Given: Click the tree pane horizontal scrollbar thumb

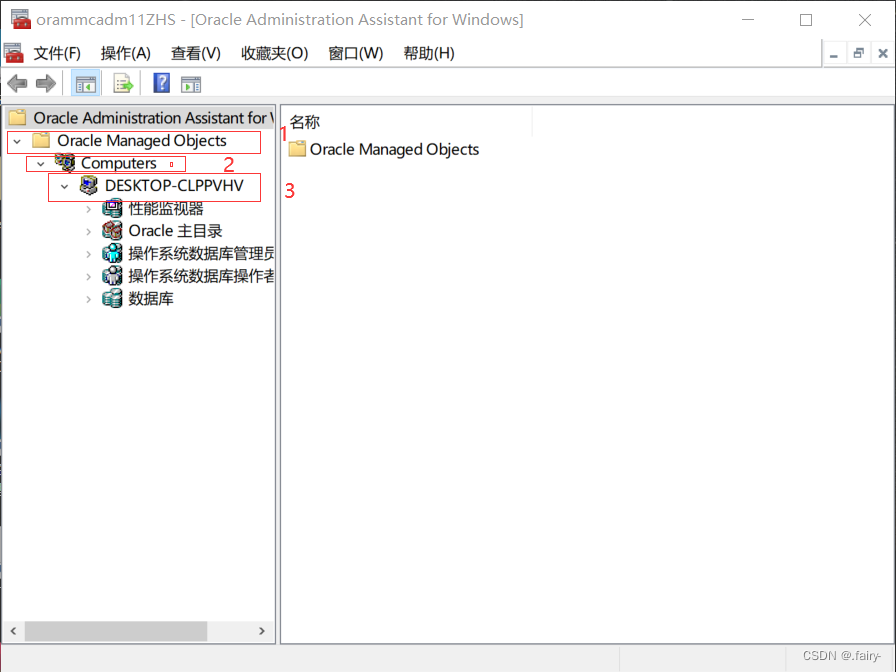Looking at the screenshot, I should (115, 631).
